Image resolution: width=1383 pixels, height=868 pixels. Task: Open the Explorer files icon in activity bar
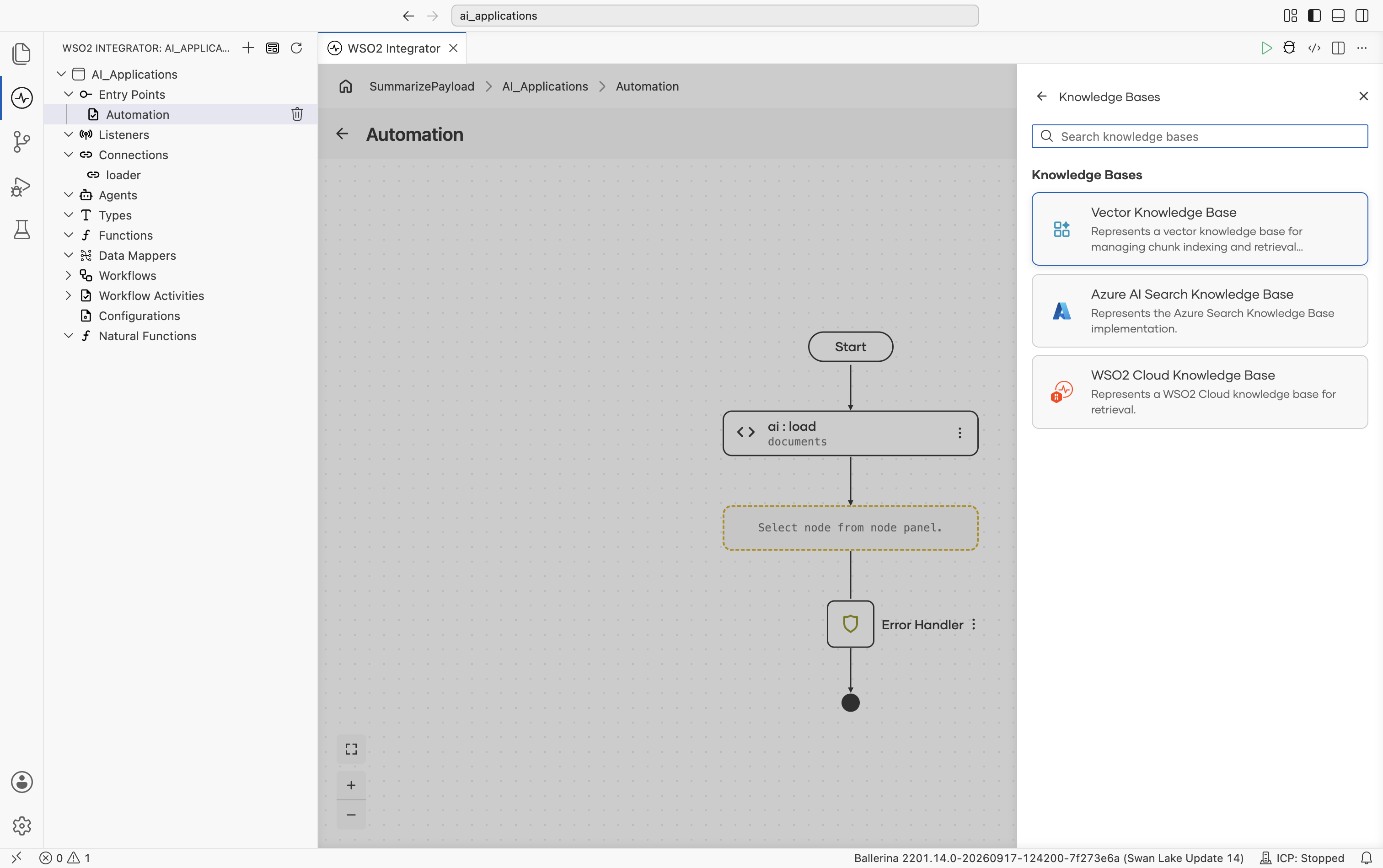point(21,54)
